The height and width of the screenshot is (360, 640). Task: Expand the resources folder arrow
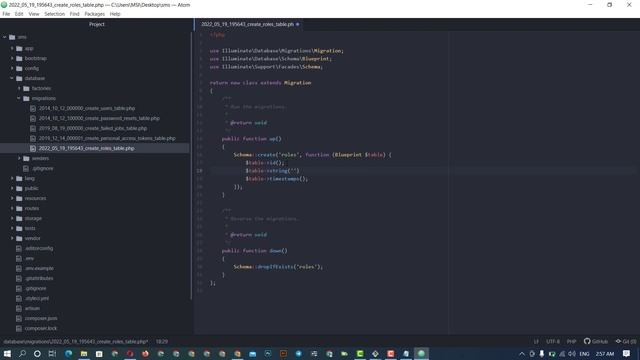click(12, 198)
